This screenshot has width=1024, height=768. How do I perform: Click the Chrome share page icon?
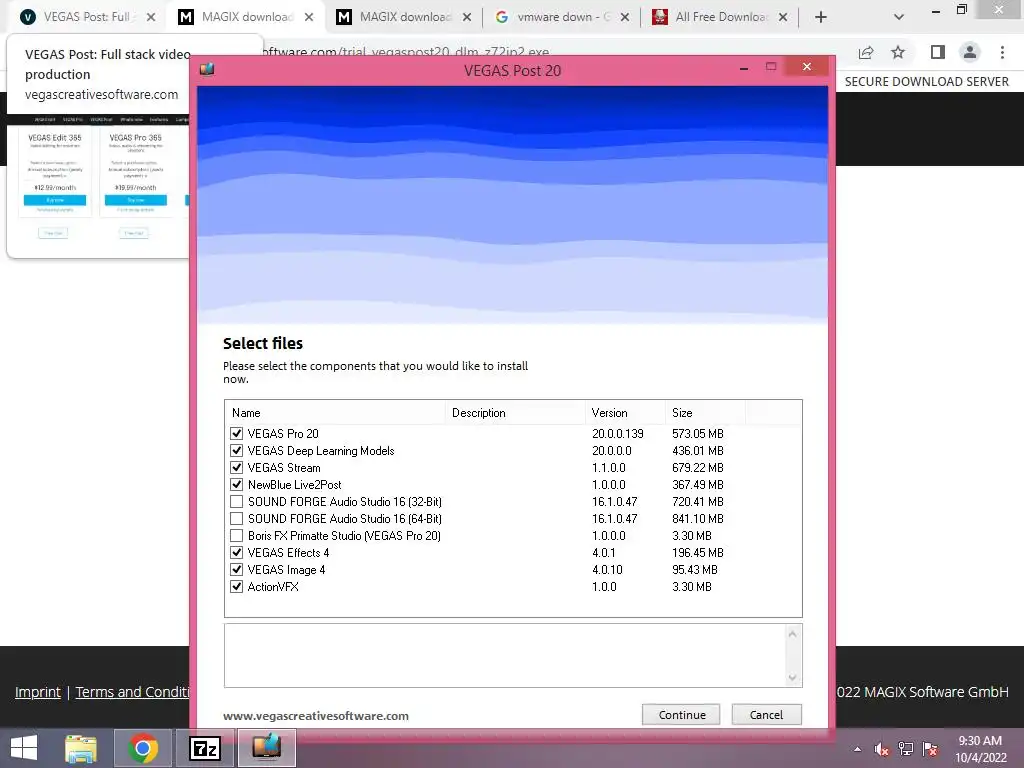coord(866,53)
